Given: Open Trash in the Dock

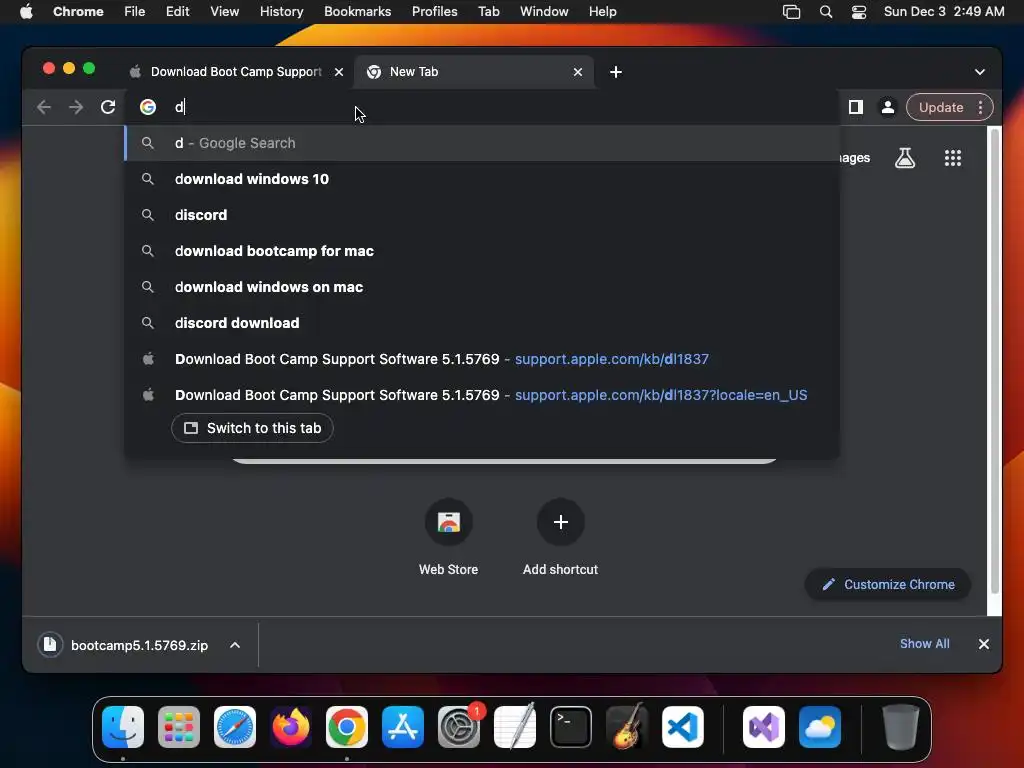Looking at the screenshot, I should coord(901,727).
